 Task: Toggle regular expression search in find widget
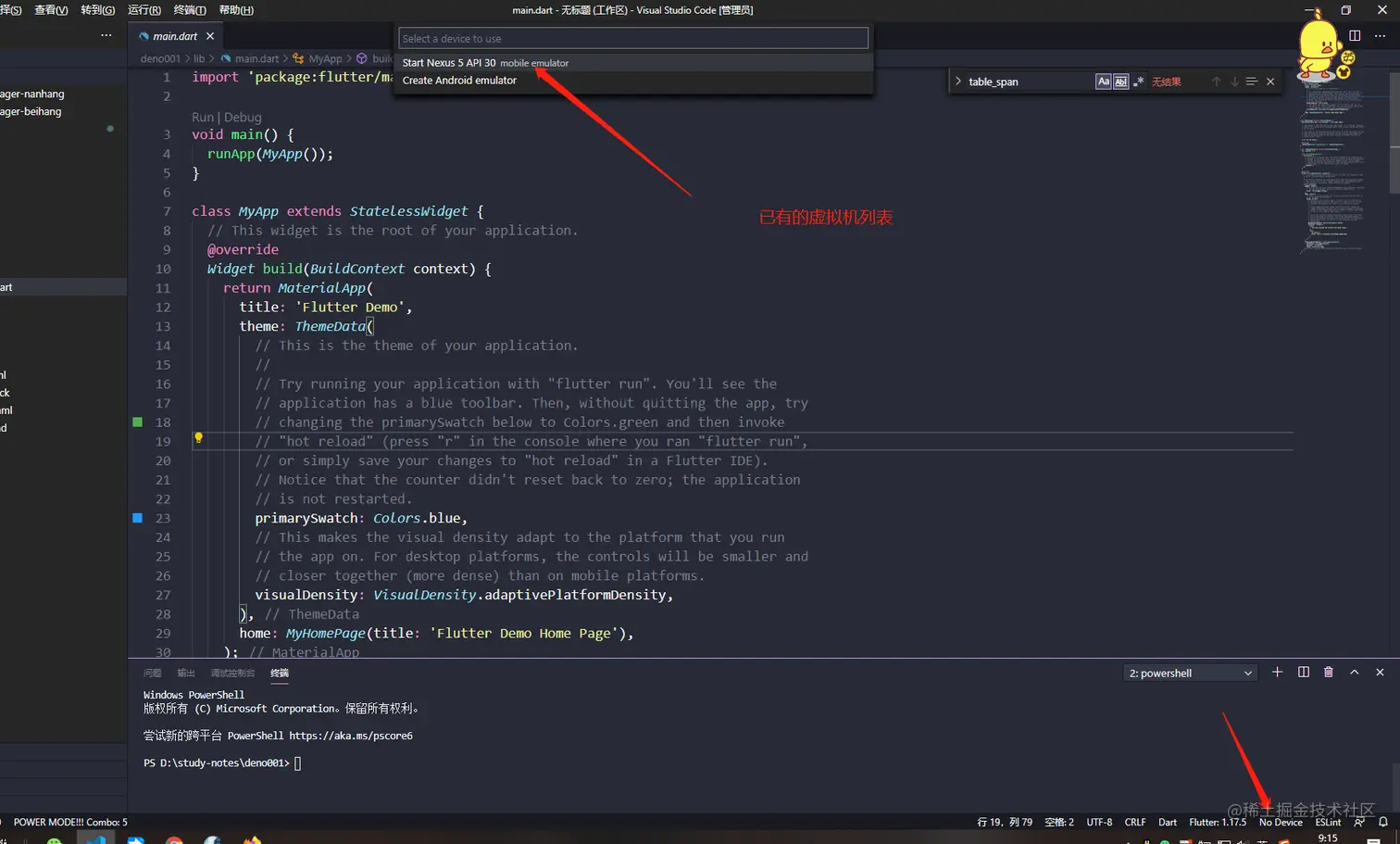1138,82
